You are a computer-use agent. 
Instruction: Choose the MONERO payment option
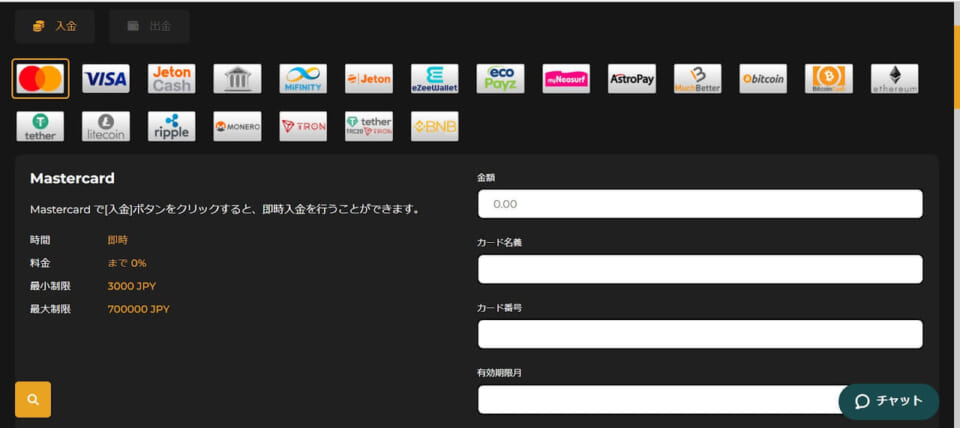(x=237, y=126)
